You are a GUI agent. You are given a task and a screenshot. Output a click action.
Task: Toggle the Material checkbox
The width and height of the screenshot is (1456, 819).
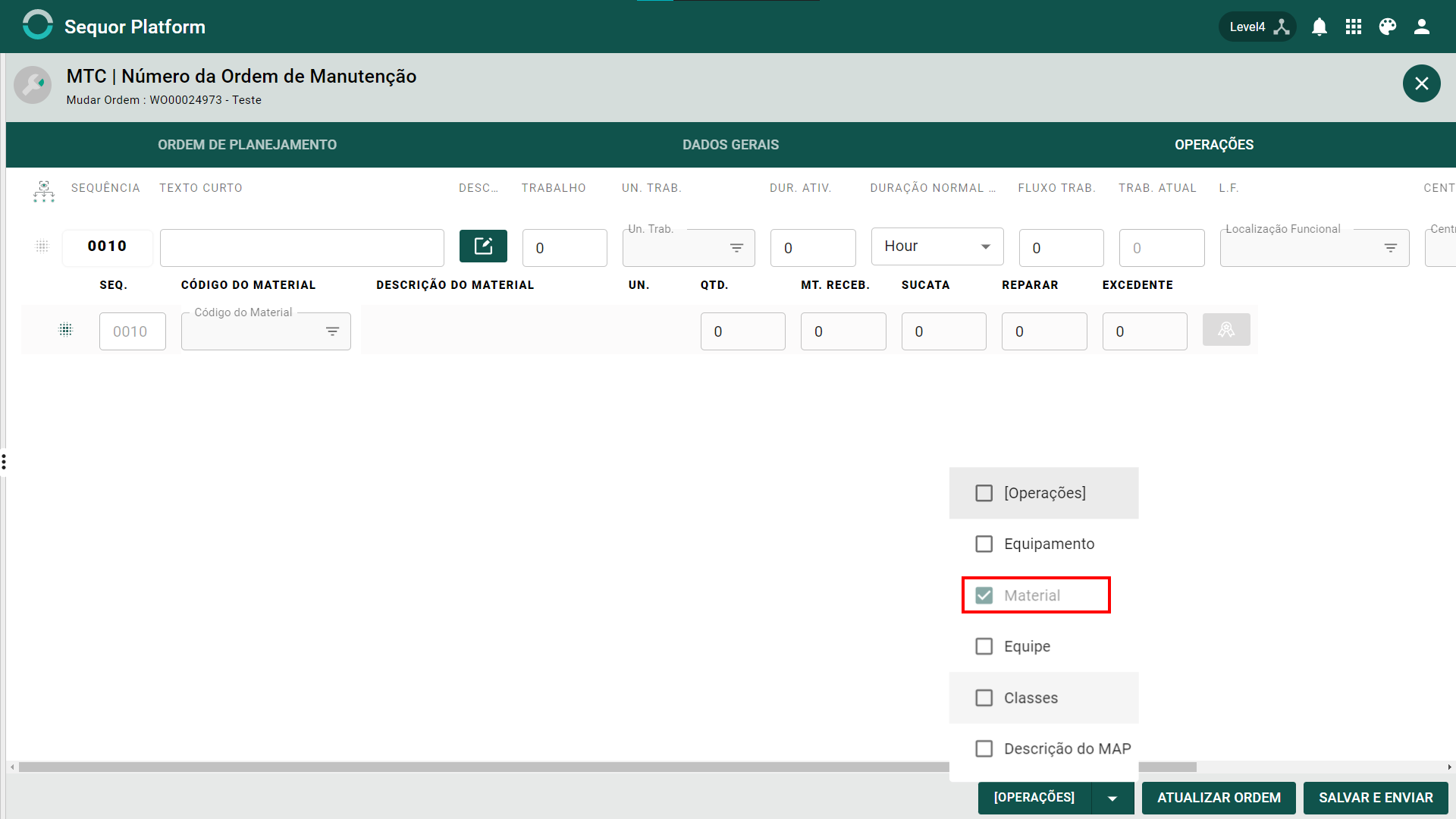[x=984, y=595]
